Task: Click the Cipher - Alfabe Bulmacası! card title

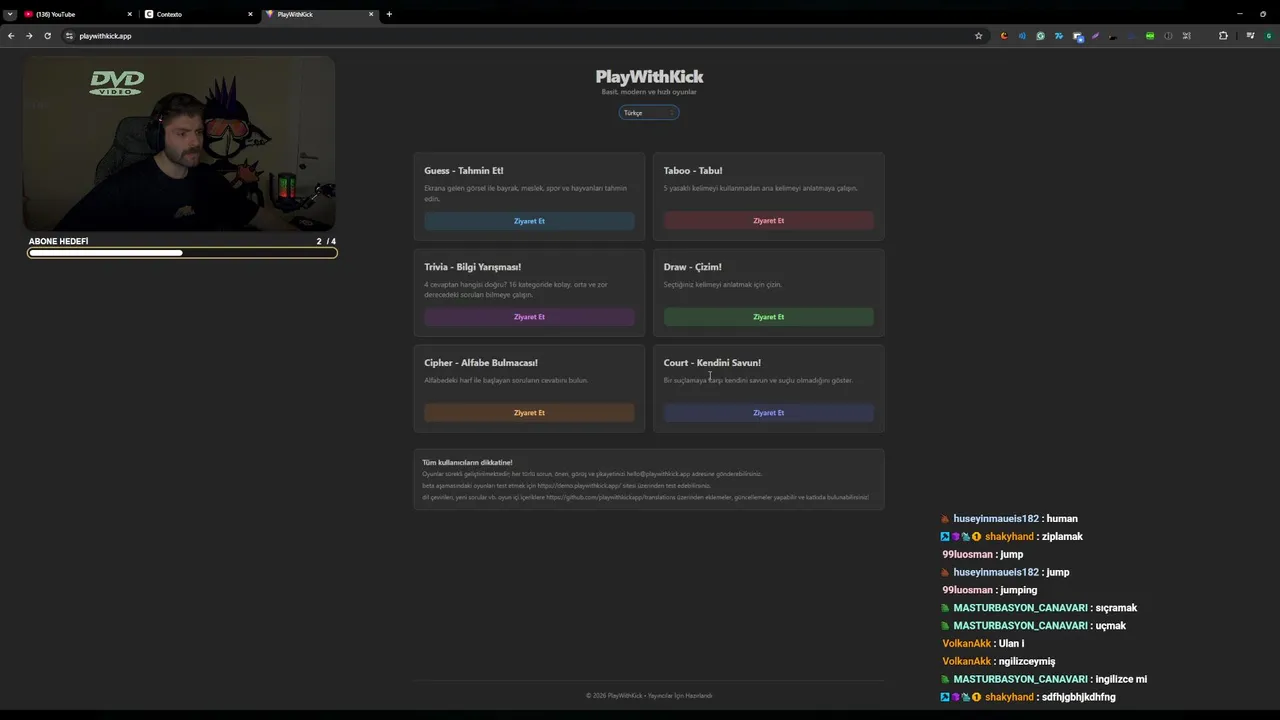Action: coord(481,363)
